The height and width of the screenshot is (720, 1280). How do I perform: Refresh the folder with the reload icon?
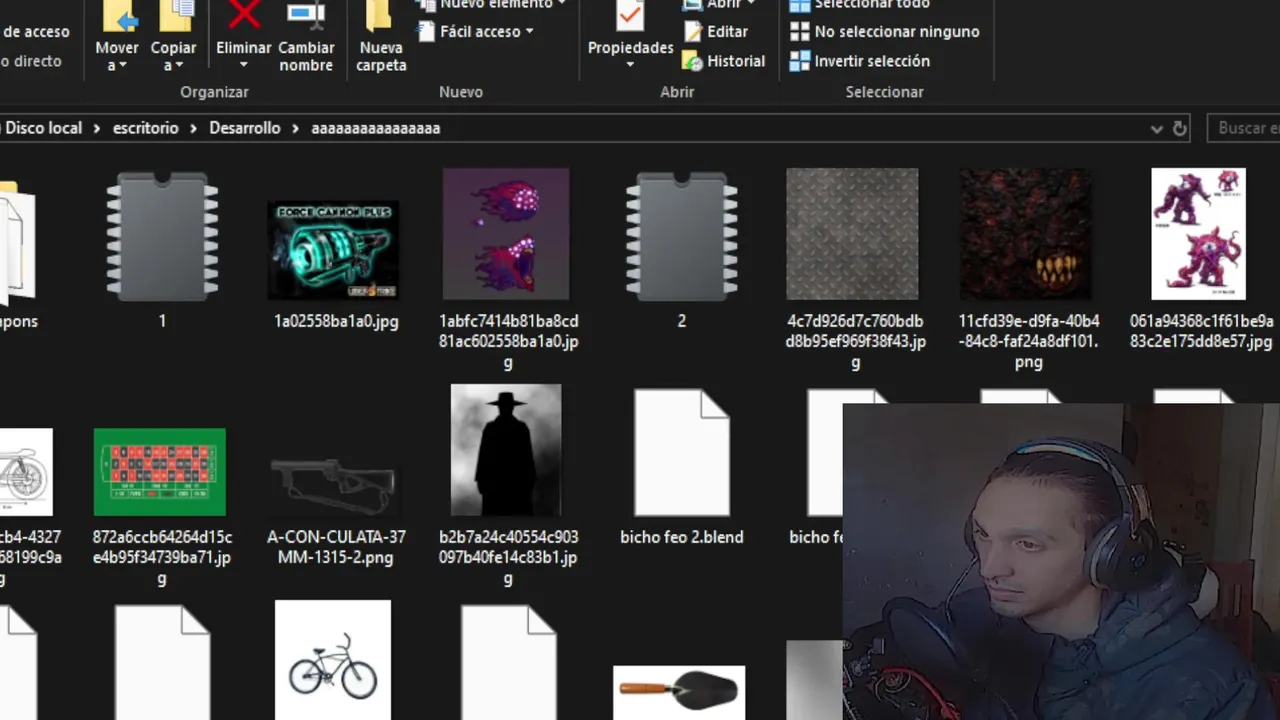pos(1180,129)
